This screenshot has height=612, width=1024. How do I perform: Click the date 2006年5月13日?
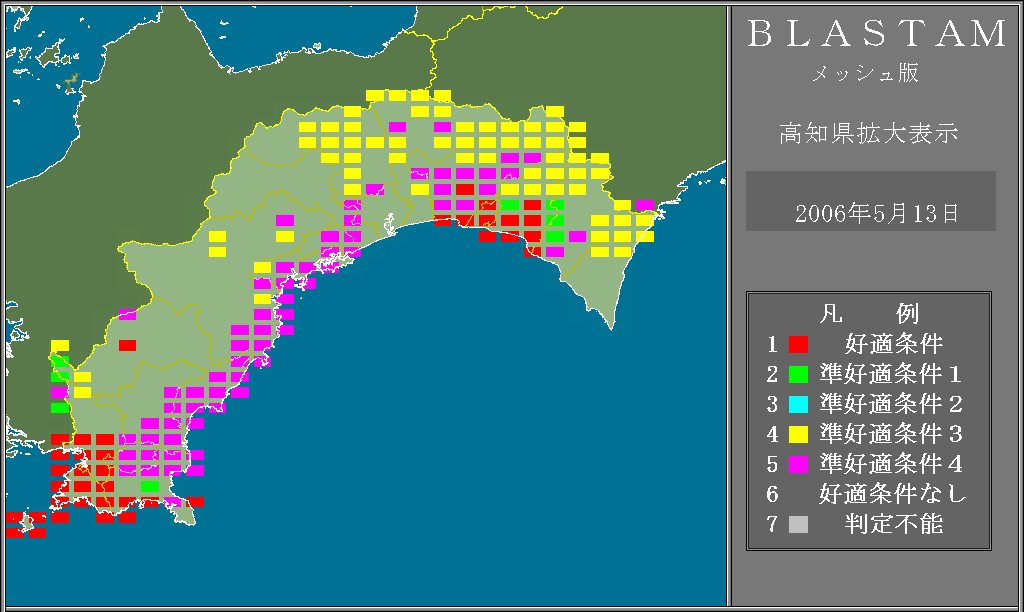point(876,214)
